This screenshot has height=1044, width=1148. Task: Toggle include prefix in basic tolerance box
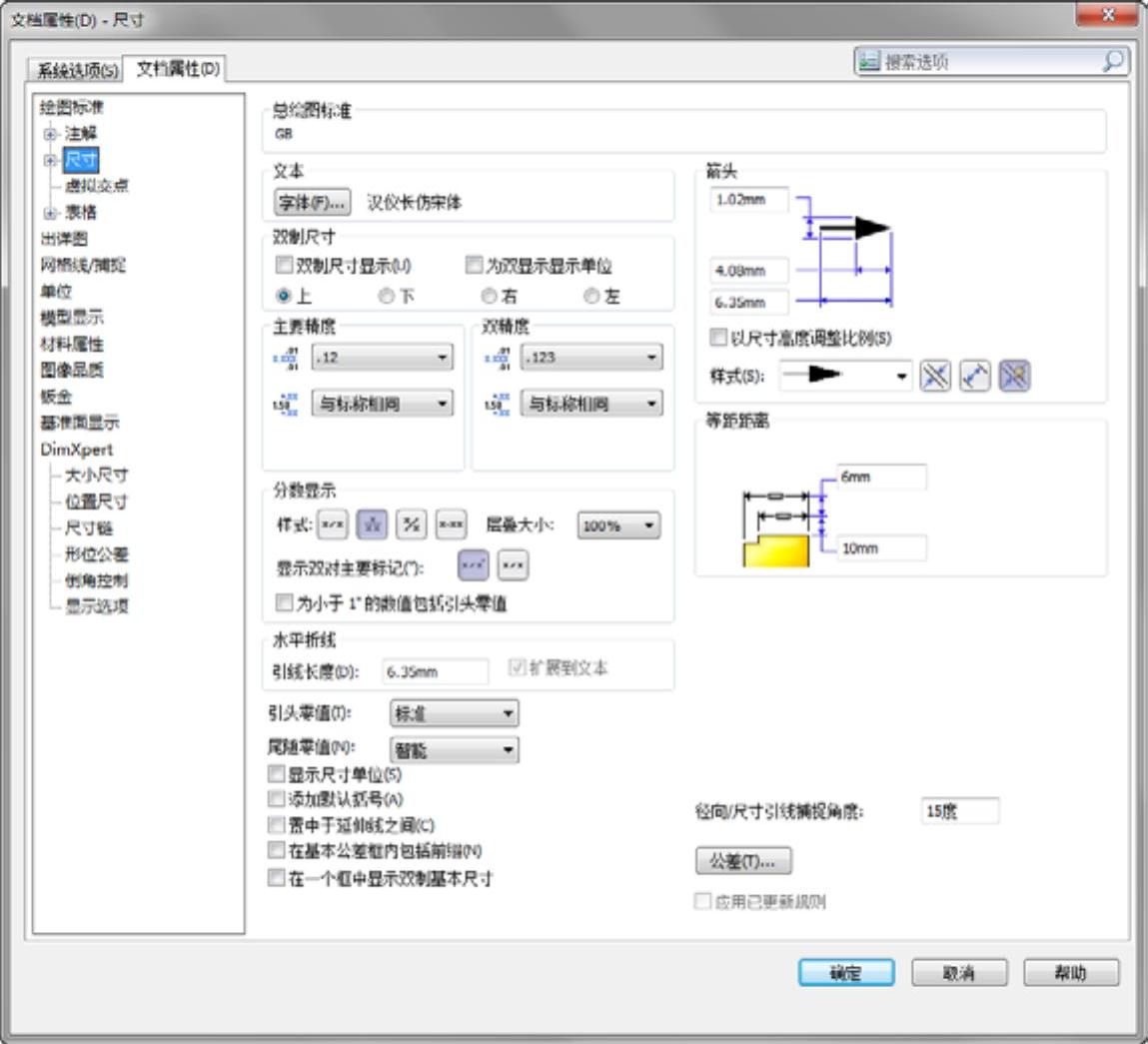[276, 851]
